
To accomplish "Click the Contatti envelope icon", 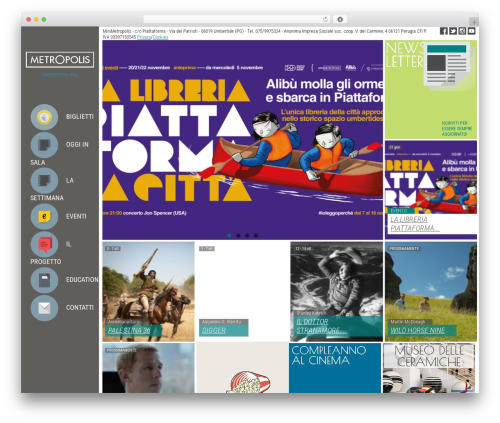I will [x=44, y=308].
